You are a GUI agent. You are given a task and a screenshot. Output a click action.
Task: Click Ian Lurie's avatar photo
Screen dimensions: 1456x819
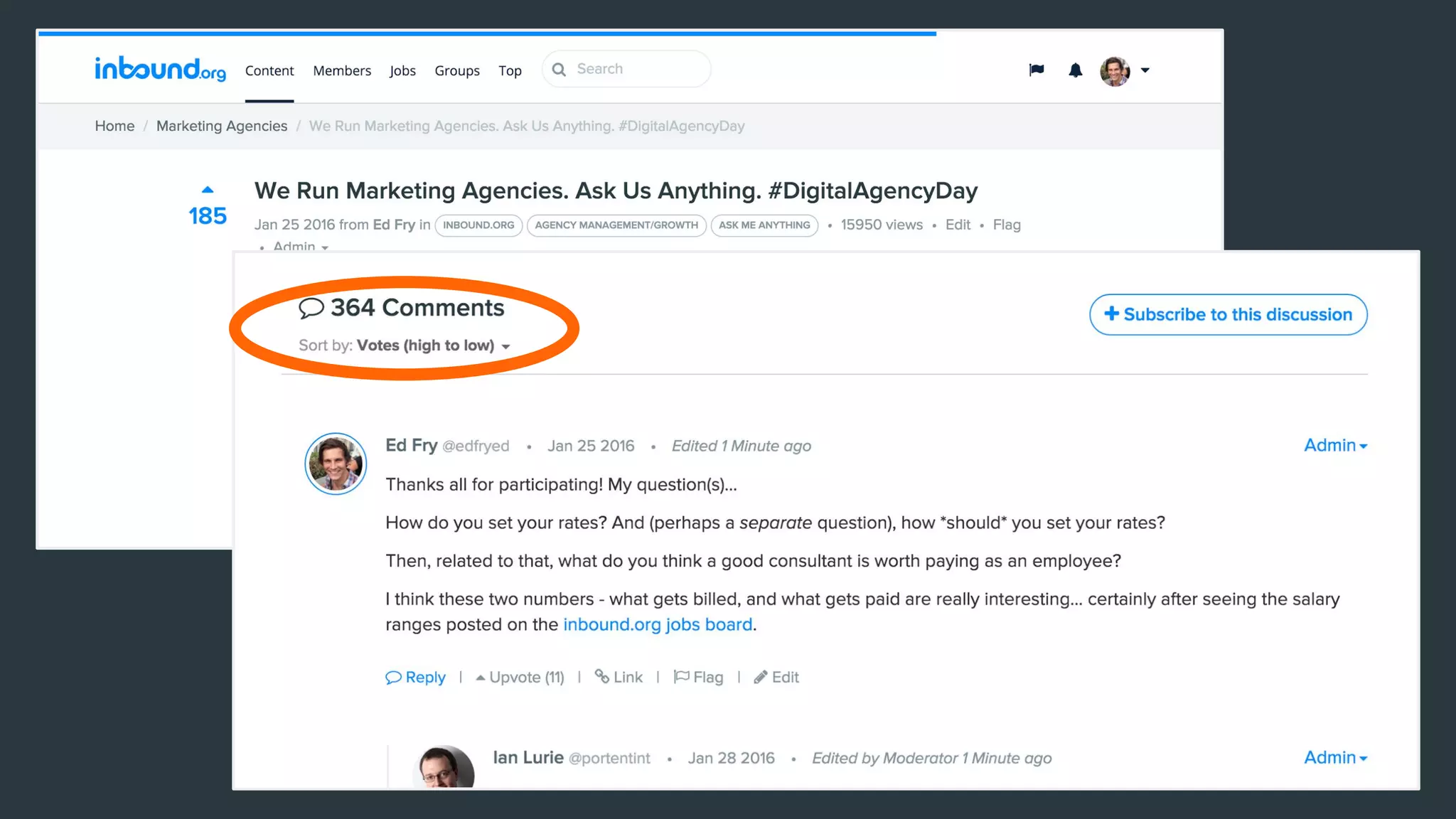(444, 768)
